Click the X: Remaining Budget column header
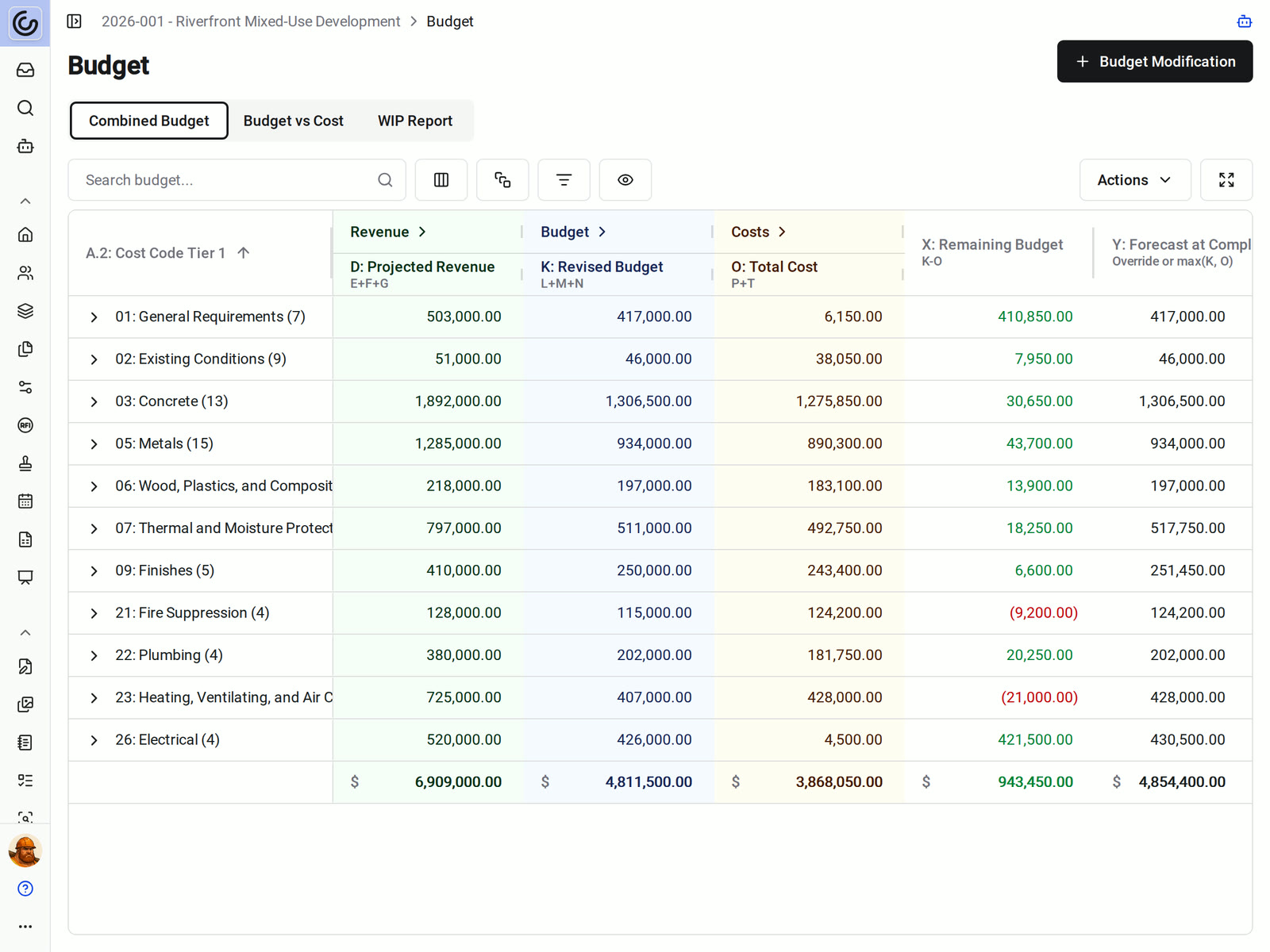Screen dimensions: 1270x952 tap(992, 251)
